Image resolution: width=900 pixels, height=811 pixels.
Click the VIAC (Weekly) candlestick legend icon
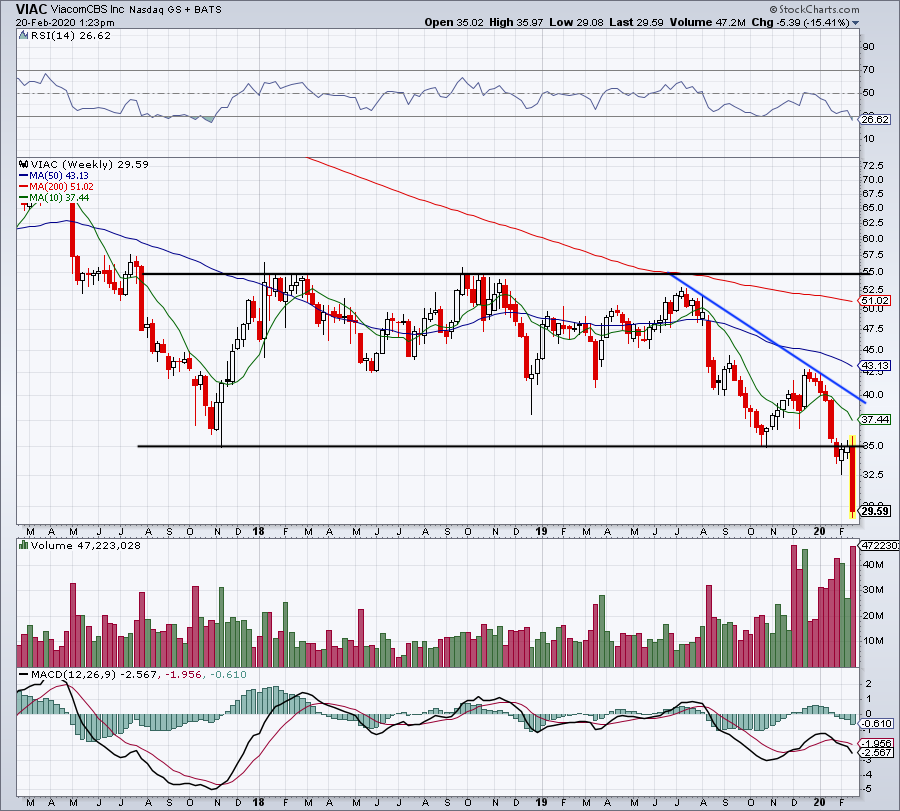click(x=24, y=164)
